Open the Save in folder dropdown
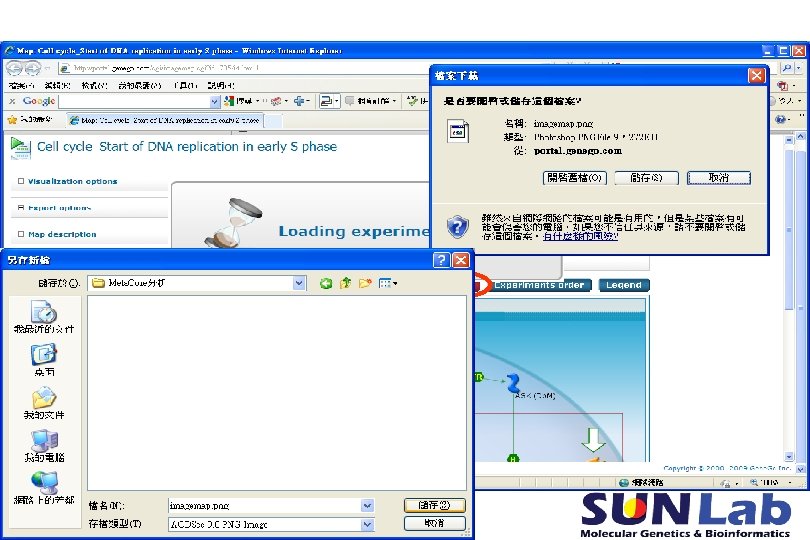Viewport: 810px width, 540px height. coord(299,283)
